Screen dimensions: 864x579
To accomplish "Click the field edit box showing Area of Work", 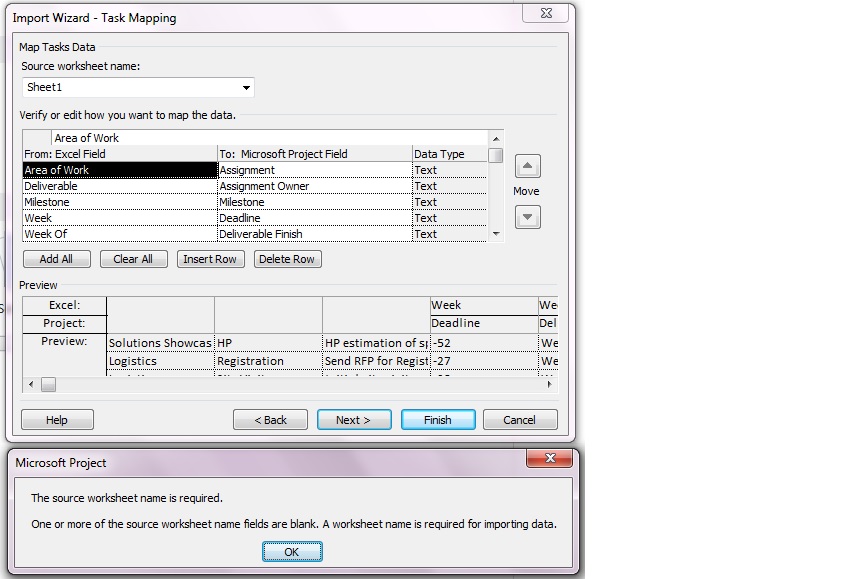I will pos(270,138).
